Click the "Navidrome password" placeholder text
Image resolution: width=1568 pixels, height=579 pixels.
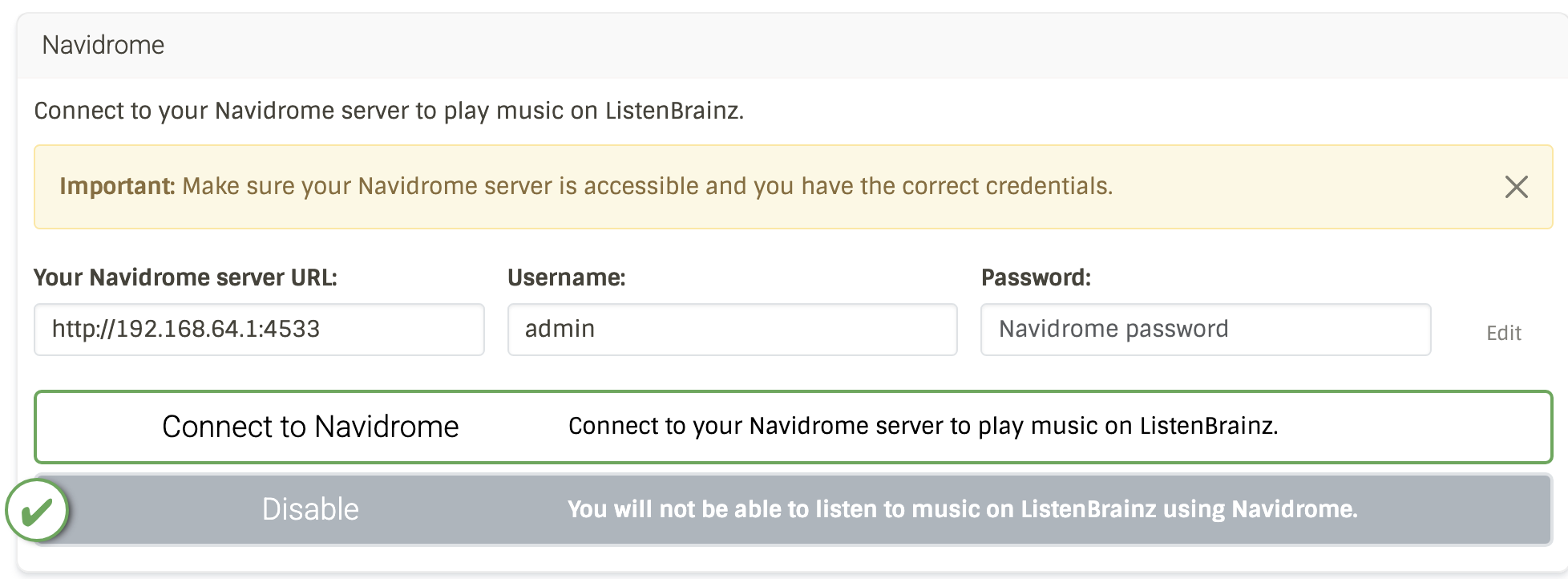pyautogui.click(x=1113, y=329)
